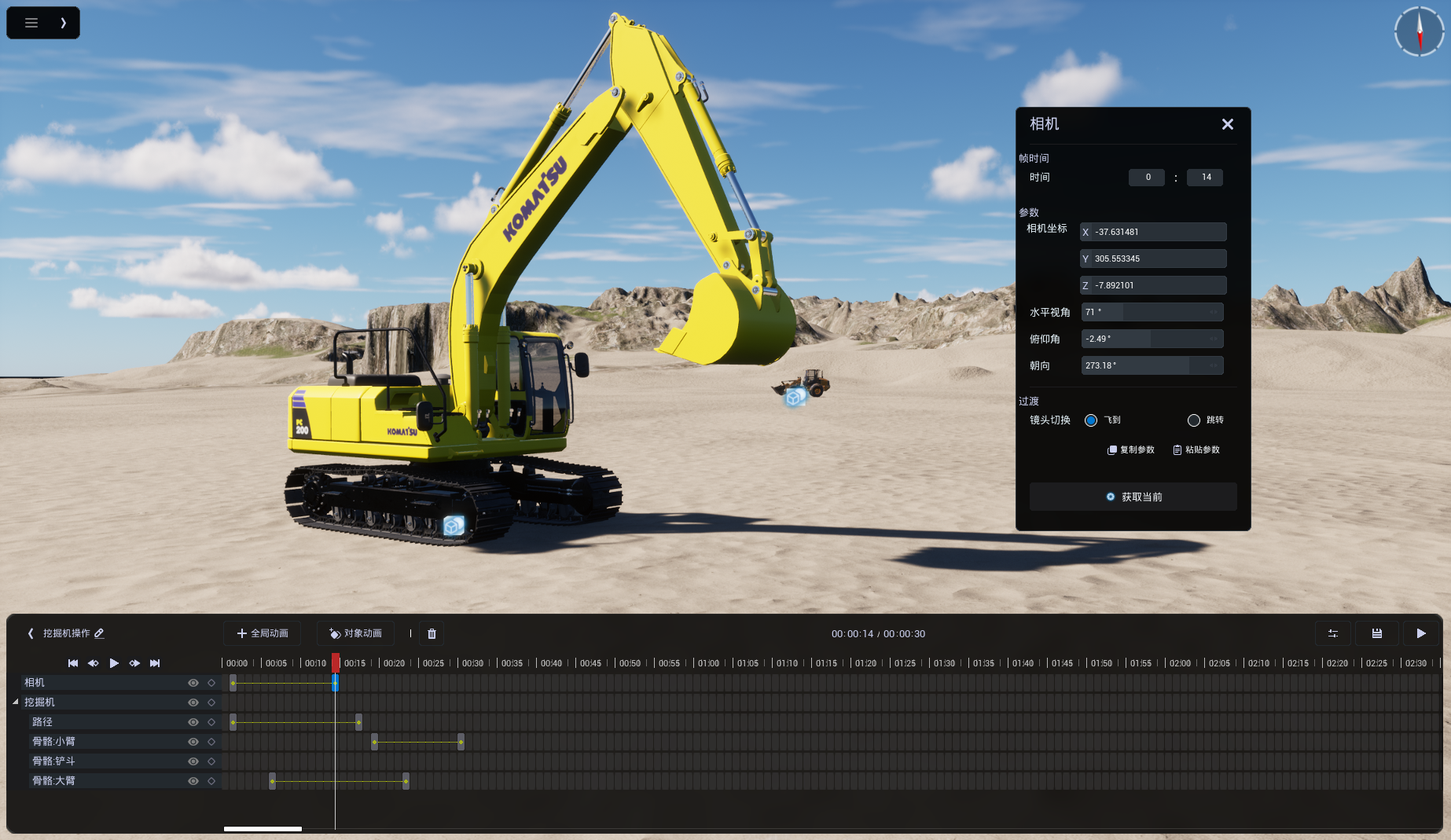Adjust the 俯仰角 slider
The width and height of the screenshot is (1451, 840).
pos(1152,339)
